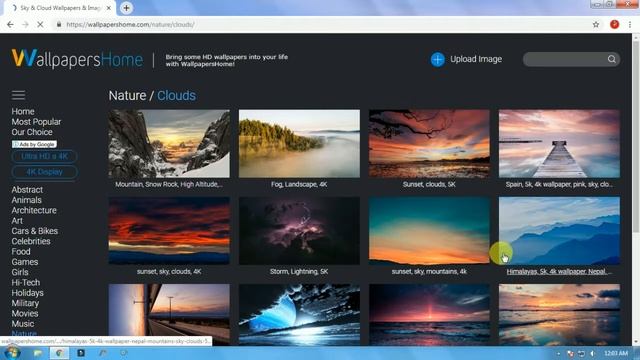Image resolution: width=640 pixels, height=360 pixels.
Task: Click the Storm, Lightning, 5K caption
Action: click(299, 271)
